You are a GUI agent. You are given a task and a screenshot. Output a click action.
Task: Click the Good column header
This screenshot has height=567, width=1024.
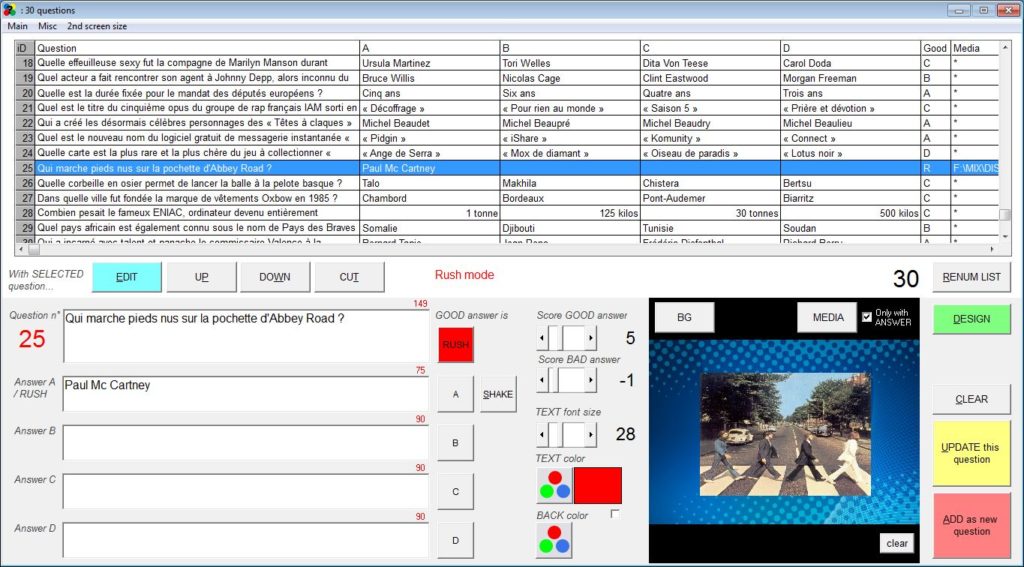click(x=935, y=48)
